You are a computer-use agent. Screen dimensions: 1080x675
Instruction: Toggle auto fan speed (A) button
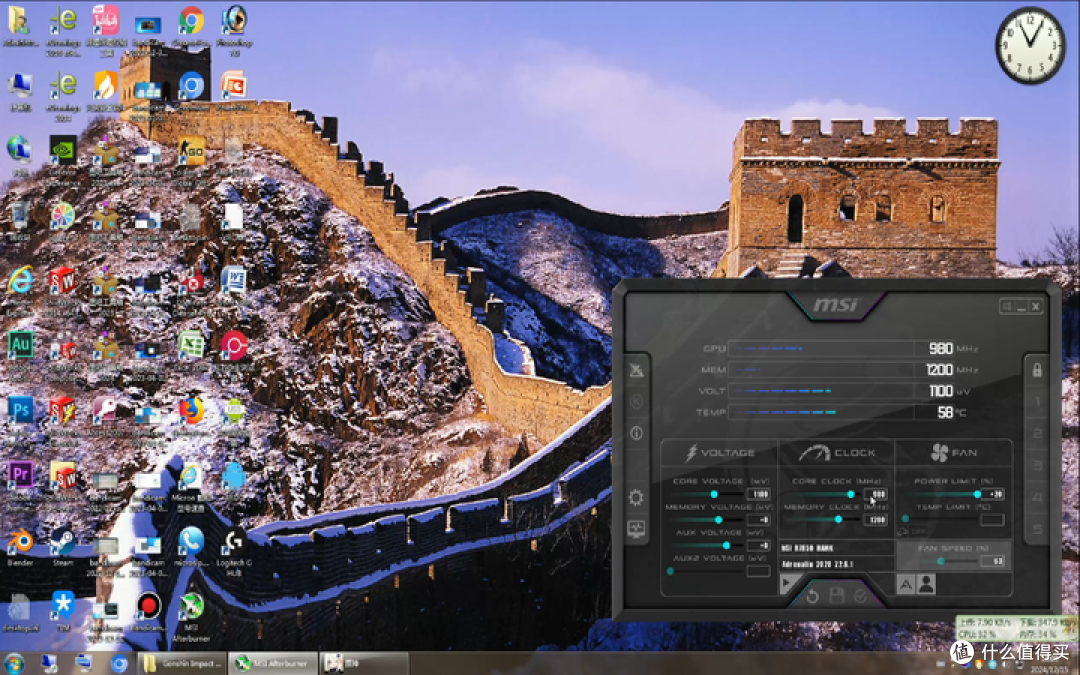point(906,584)
